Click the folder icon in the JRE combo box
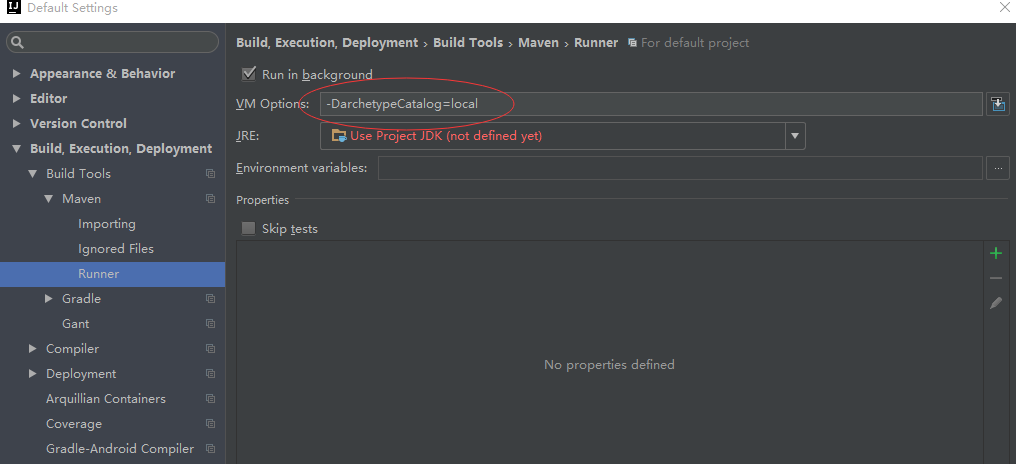Image resolution: width=1016 pixels, height=464 pixels. point(339,136)
